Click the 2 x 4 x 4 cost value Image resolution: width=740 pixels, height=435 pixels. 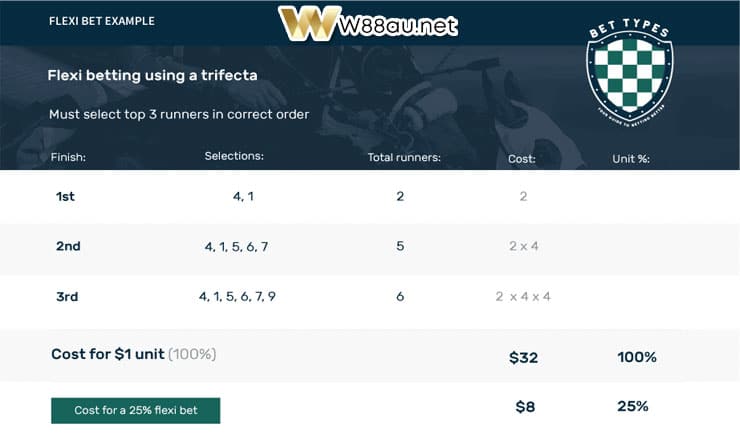pos(523,297)
